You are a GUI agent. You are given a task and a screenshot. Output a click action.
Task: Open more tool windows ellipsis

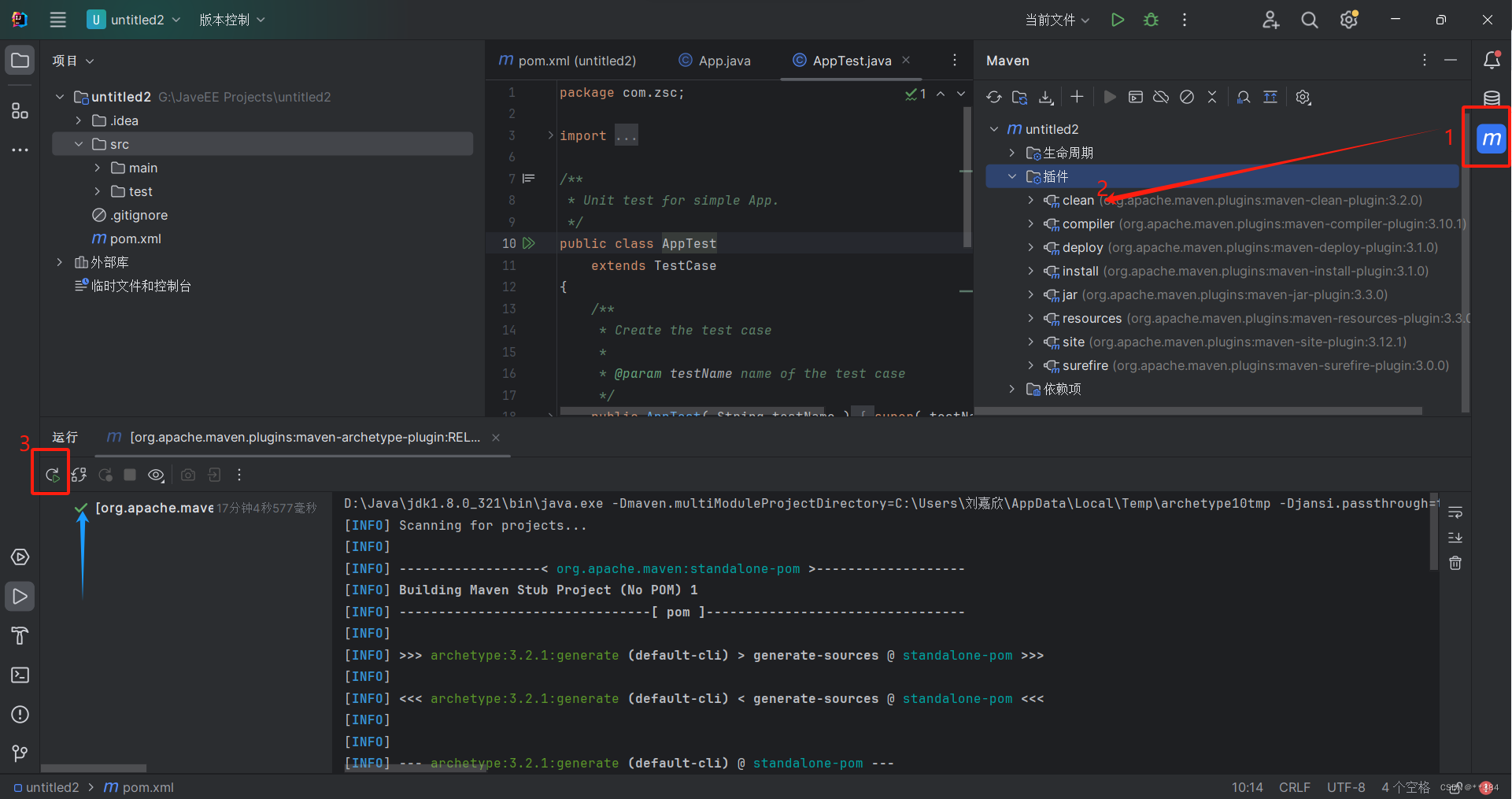(20, 150)
